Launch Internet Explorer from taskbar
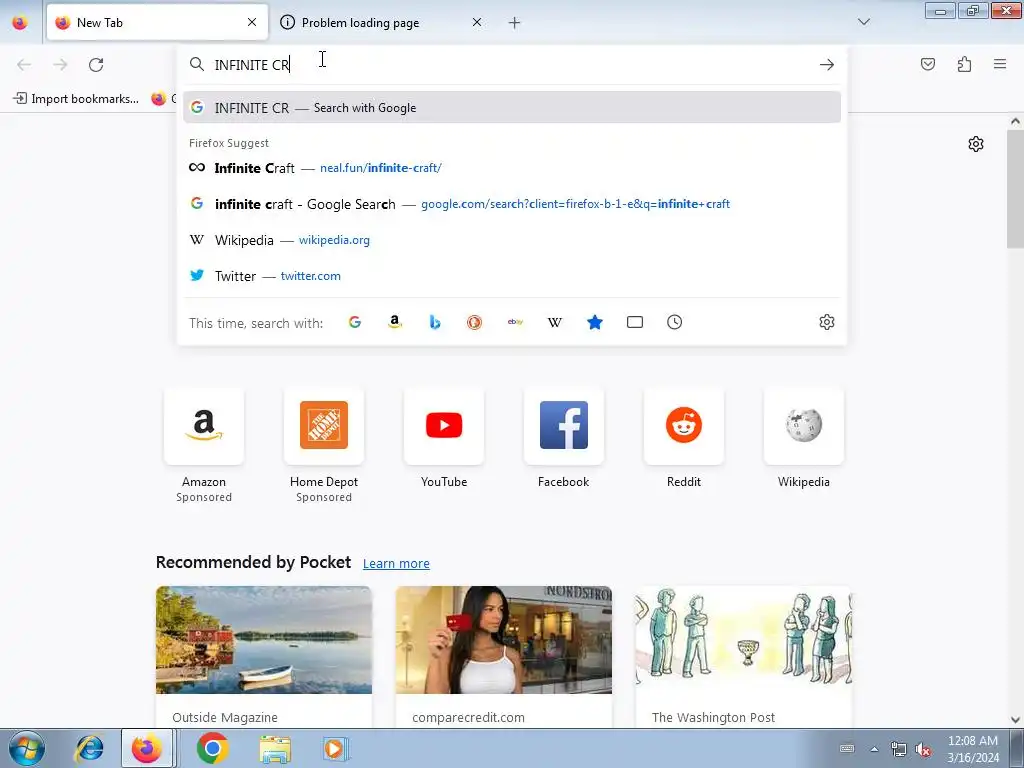This screenshot has height=768, width=1024. point(89,748)
